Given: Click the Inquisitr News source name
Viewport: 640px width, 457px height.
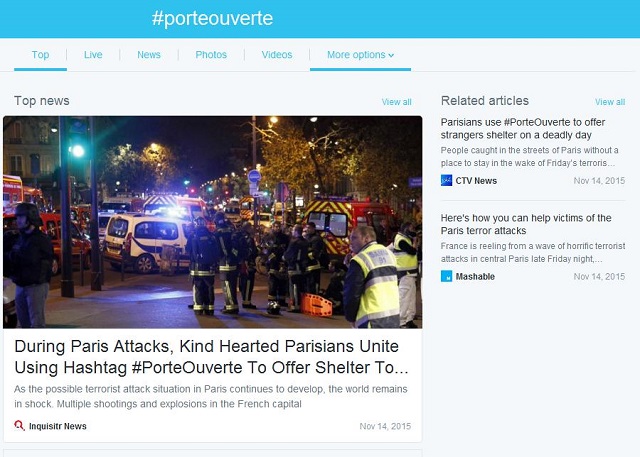Looking at the screenshot, I should (x=58, y=426).
